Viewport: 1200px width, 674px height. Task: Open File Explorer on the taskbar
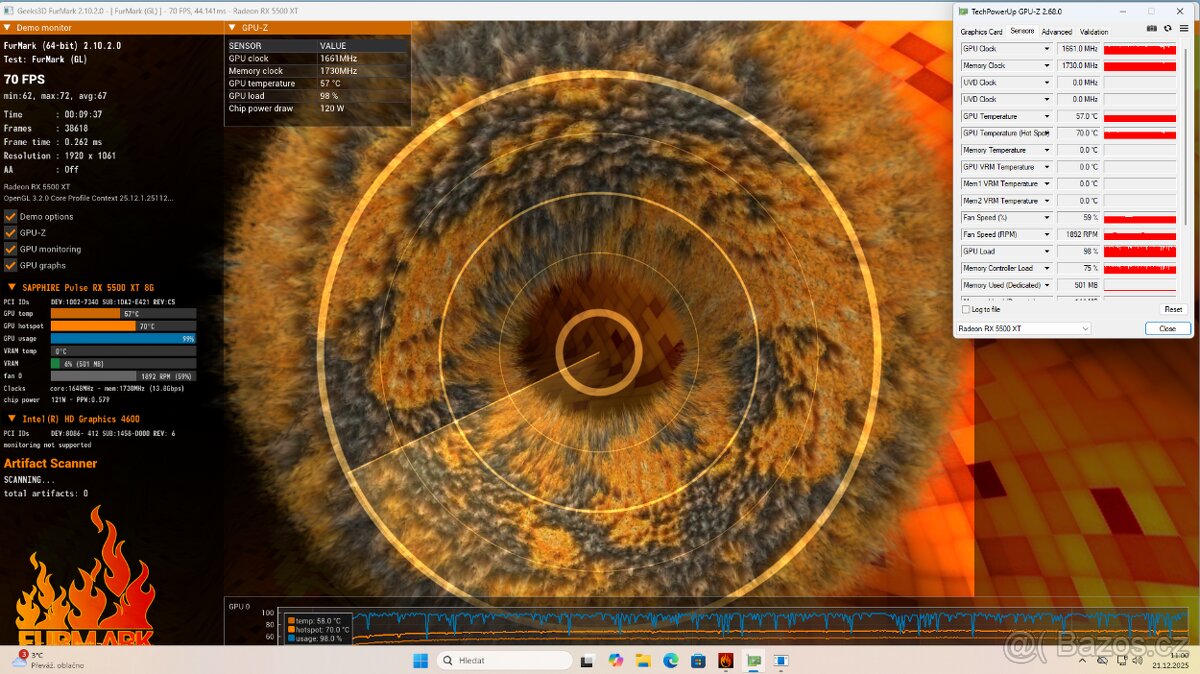(x=643, y=660)
